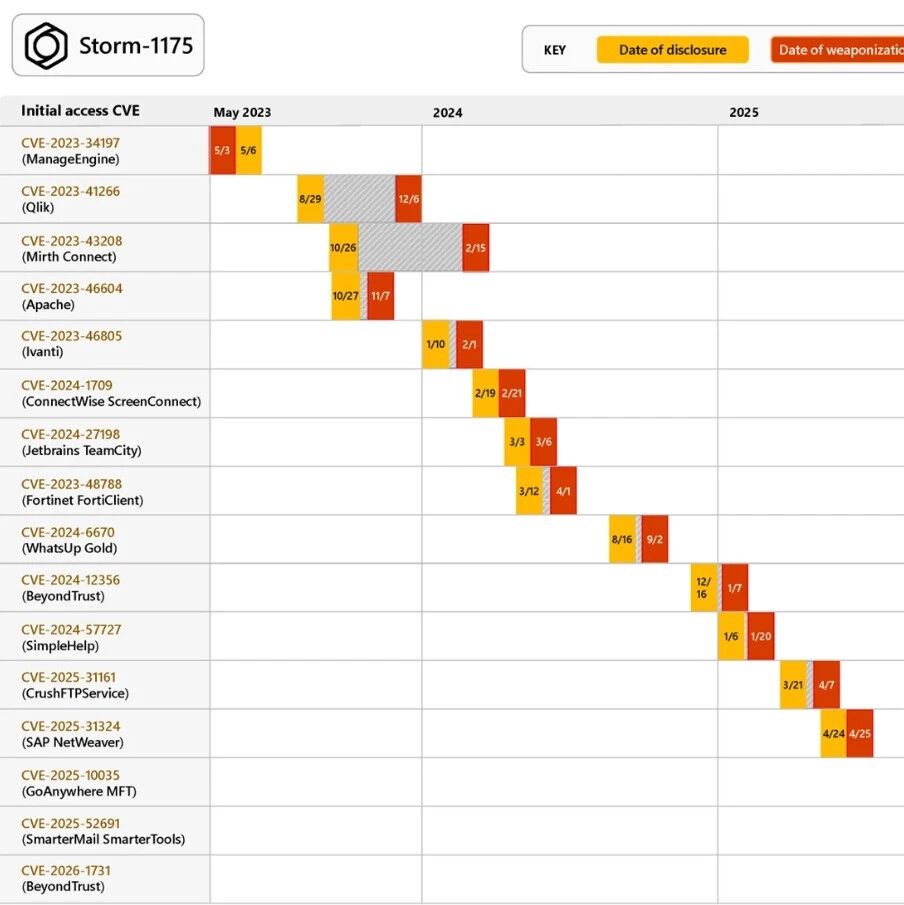The width and height of the screenshot is (904, 905).
Task: Click the 1/7 weaponization marker for BeyondTrust
Action: 735,588
